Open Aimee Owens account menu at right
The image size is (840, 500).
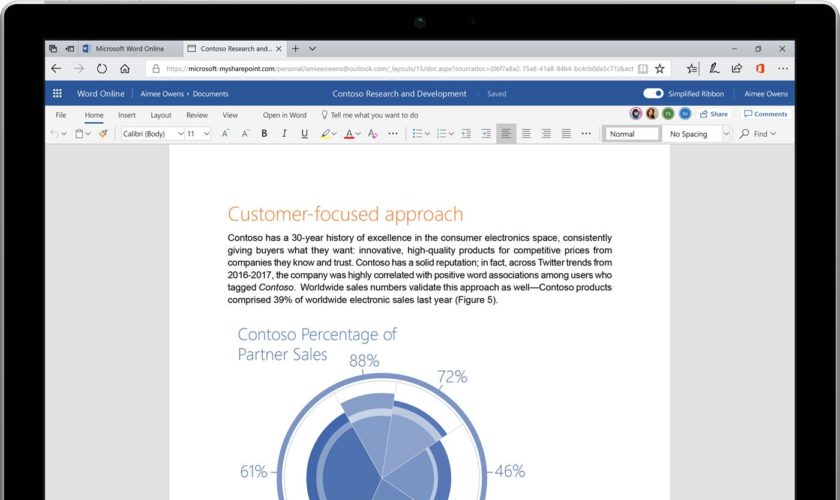[x=766, y=94]
